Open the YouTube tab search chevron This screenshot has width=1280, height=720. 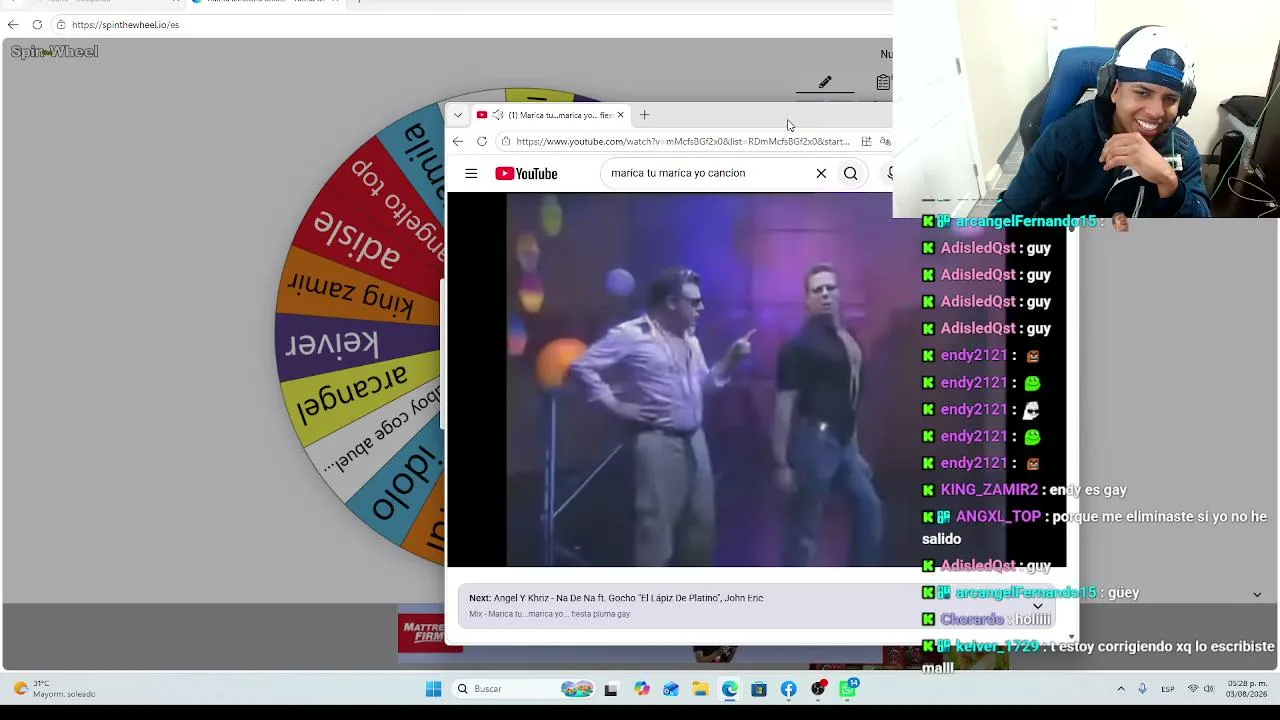coord(458,115)
